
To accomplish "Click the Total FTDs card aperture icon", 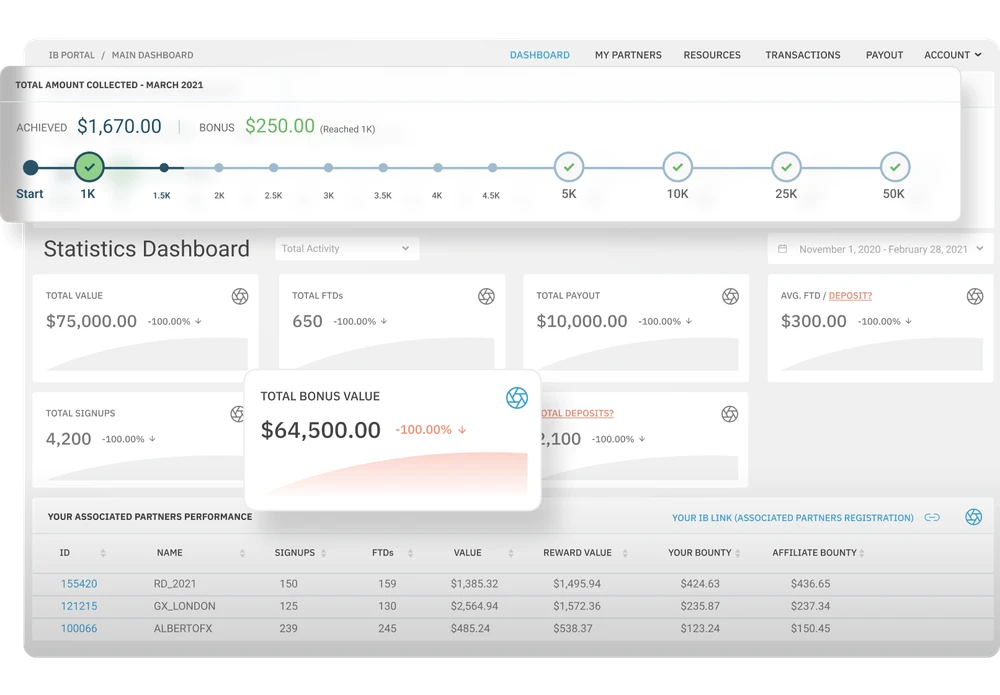I will pos(486,296).
